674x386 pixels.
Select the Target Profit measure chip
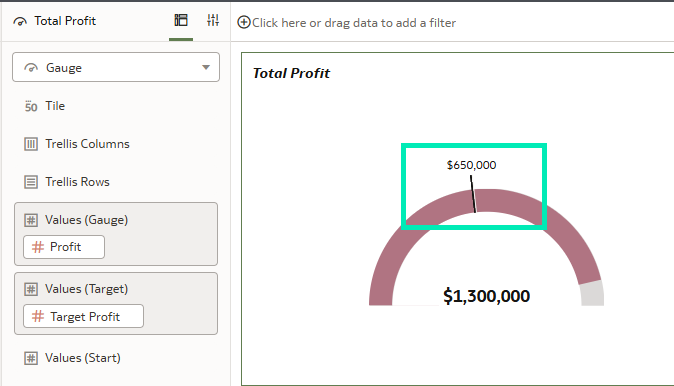83,316
